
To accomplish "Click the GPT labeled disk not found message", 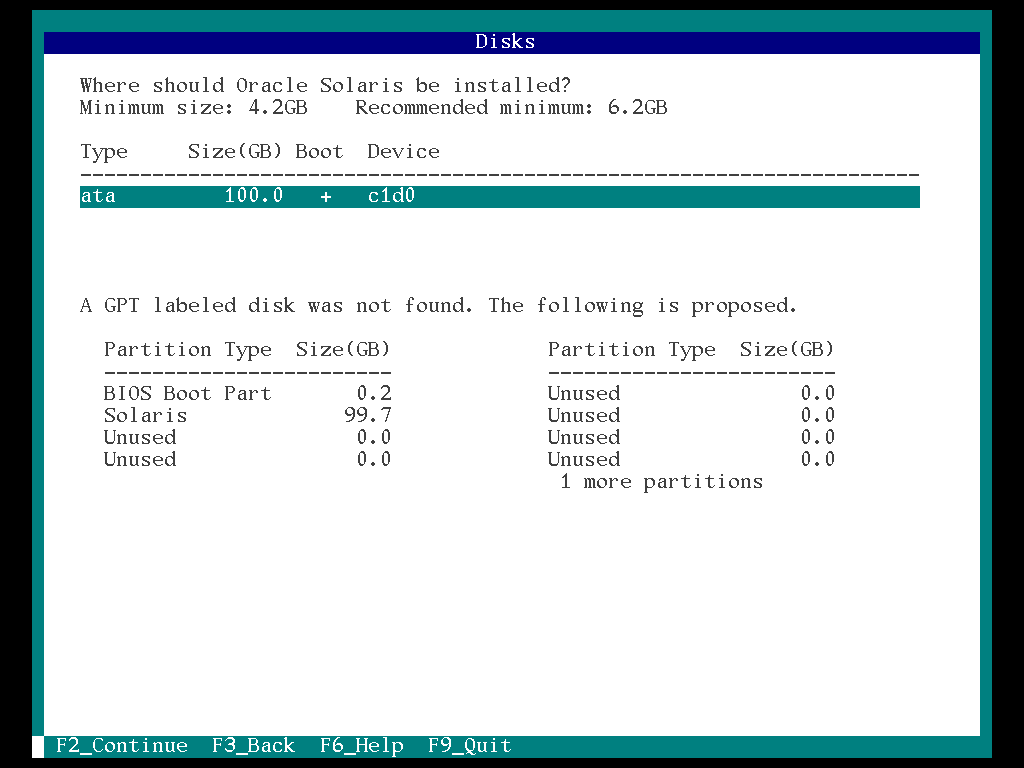I will click(x=438, y=306).
